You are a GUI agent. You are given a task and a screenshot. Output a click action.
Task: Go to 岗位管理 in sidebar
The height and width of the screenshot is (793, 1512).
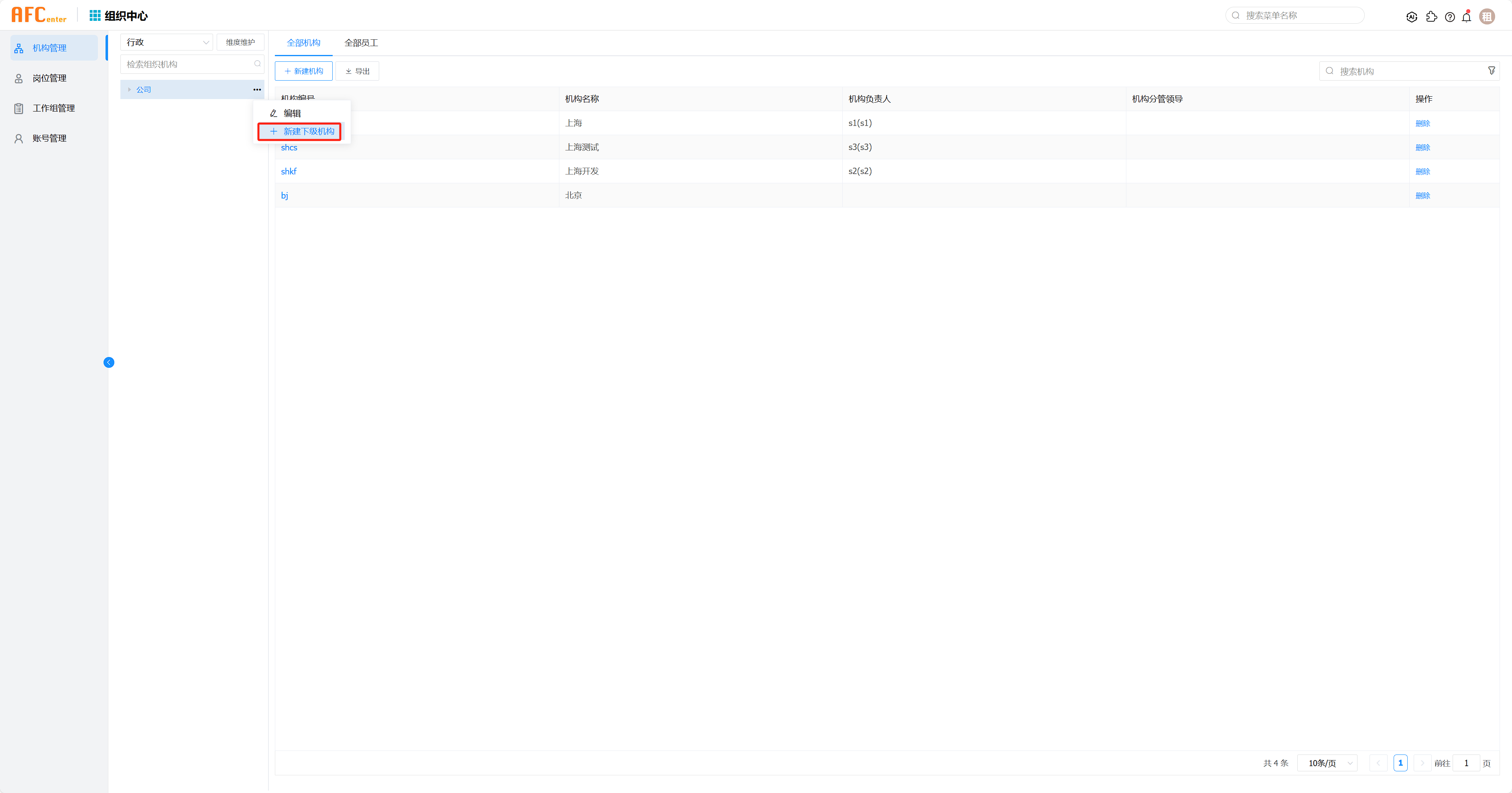(x=49, y=78)
